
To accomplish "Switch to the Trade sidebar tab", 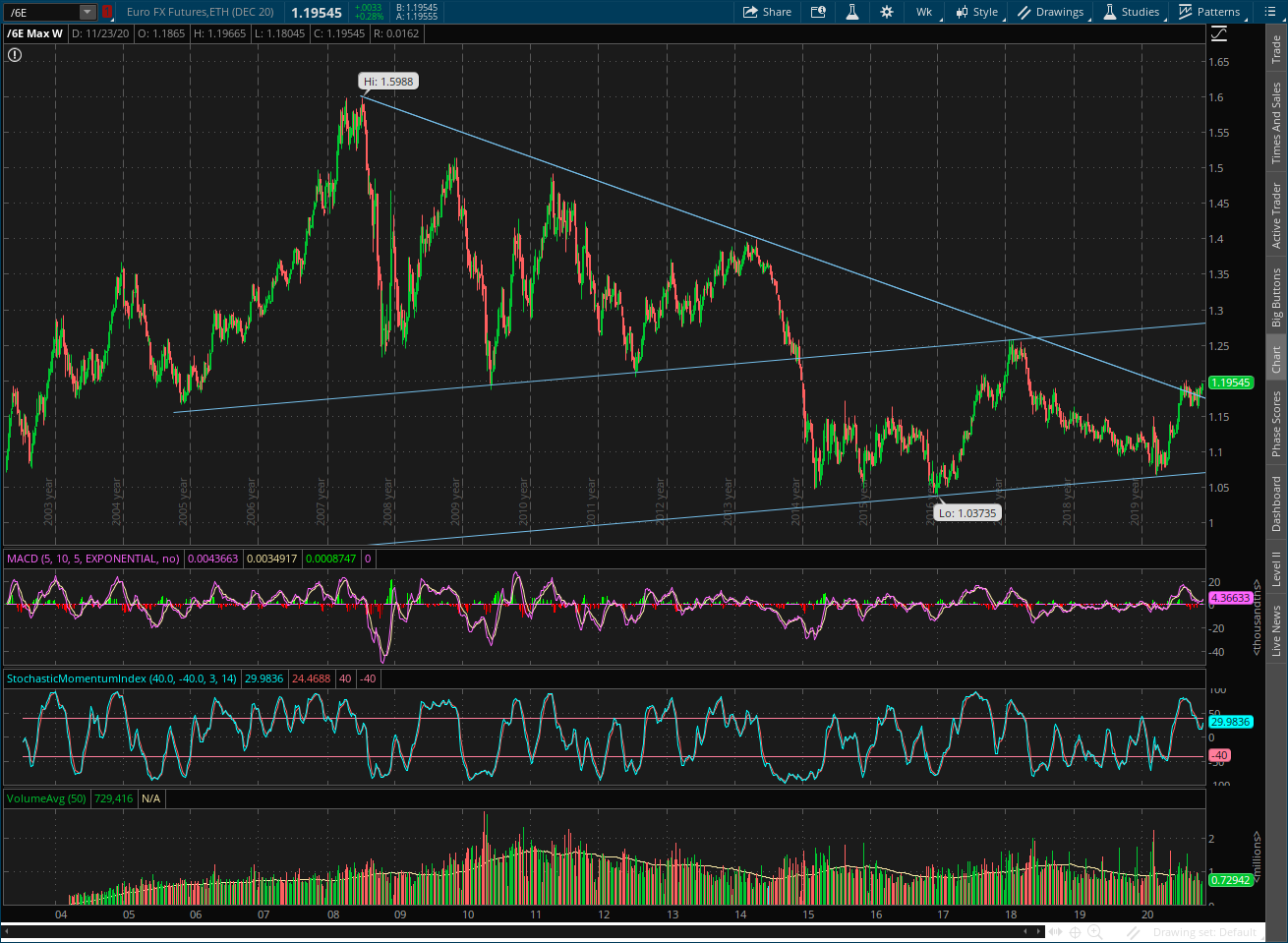I will 1276,50.
